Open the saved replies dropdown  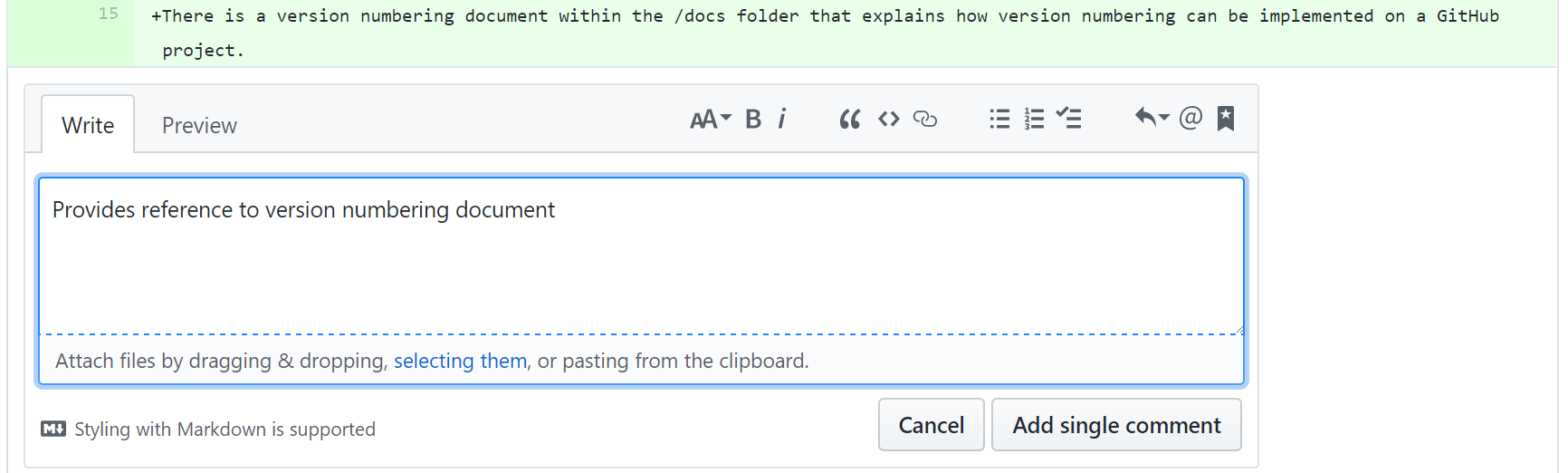click(1152, 117)
